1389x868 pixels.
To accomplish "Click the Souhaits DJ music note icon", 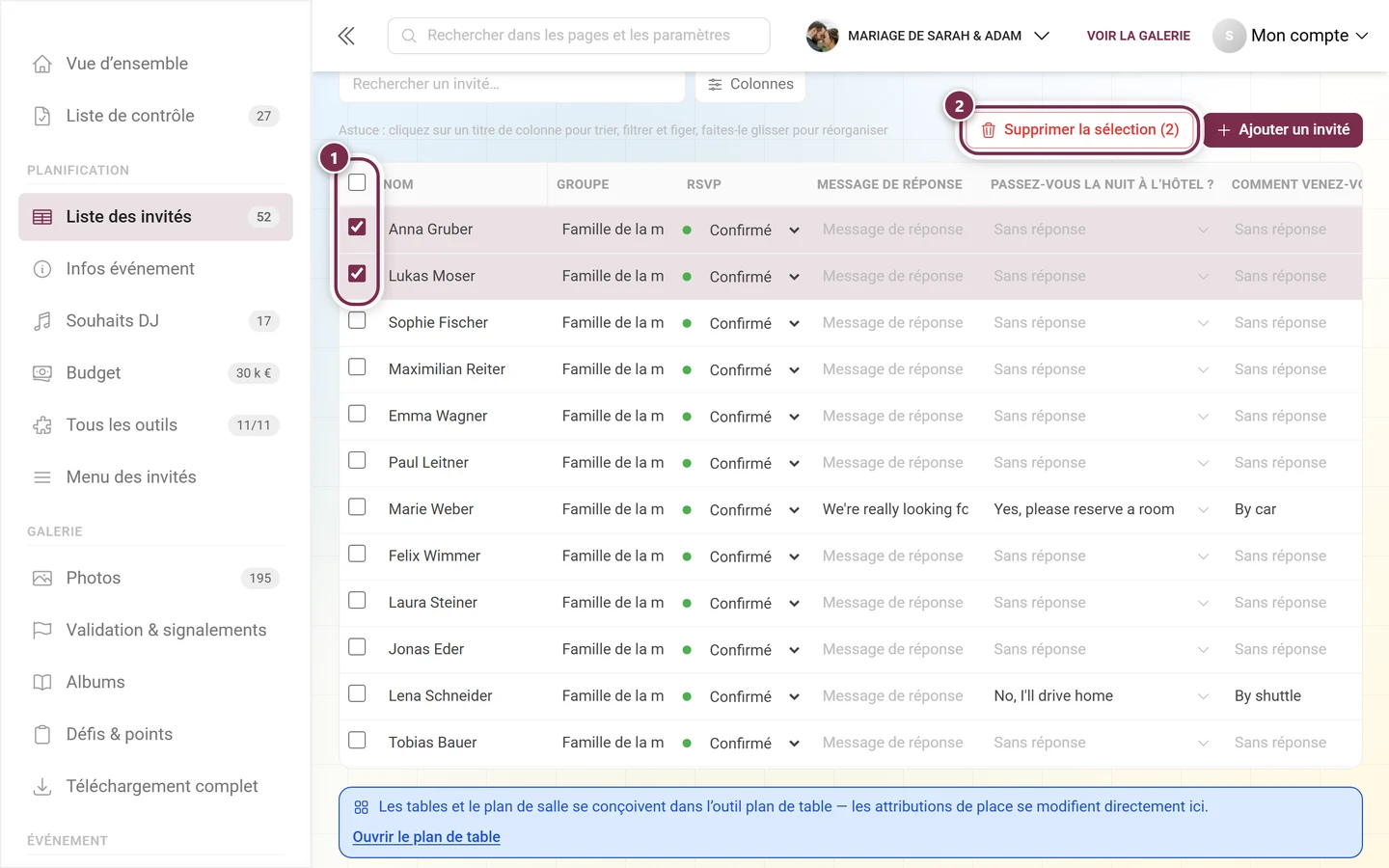I will coord(42,321).
